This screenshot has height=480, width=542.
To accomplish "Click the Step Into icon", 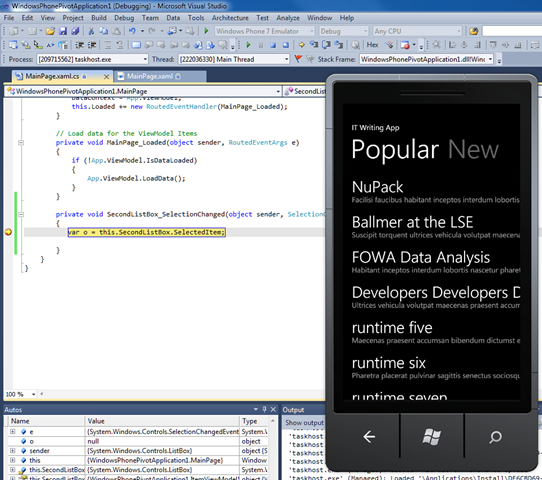I will click(314, 45).
